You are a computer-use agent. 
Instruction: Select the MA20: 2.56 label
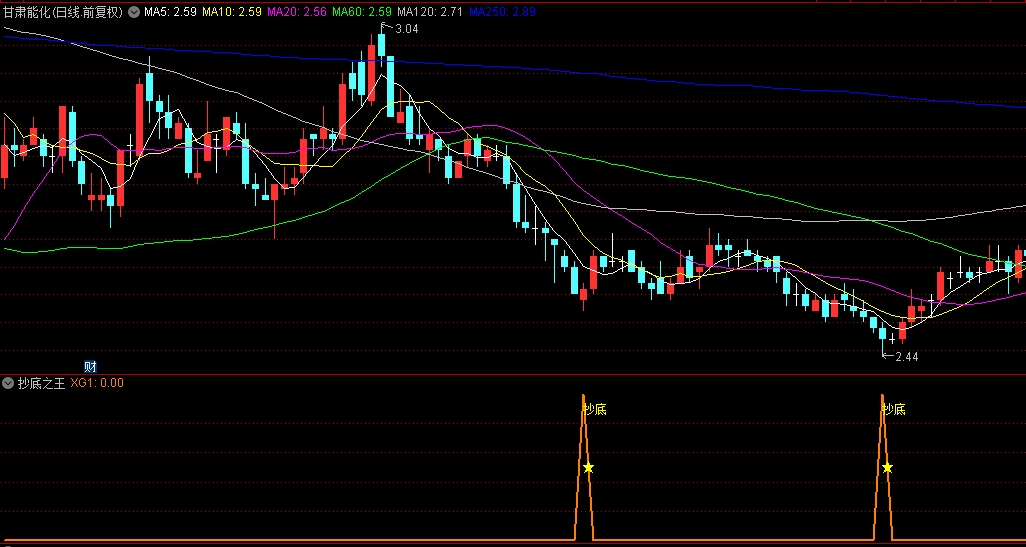[x=296, y=11]
